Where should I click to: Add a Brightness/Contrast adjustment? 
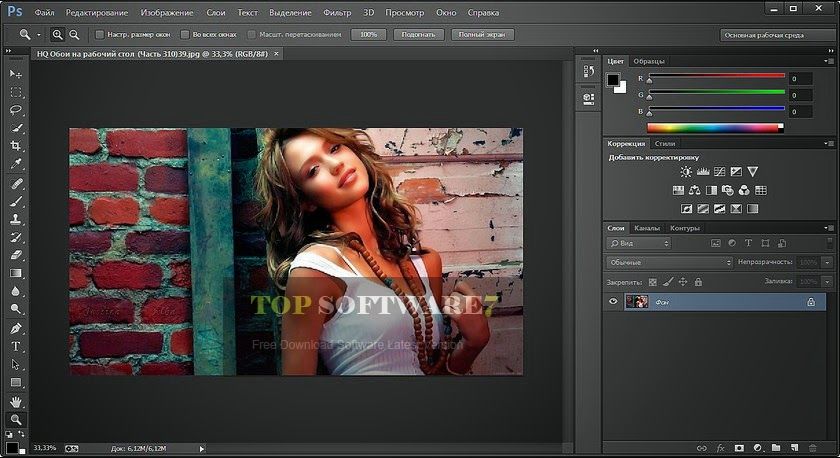(686, 172)
